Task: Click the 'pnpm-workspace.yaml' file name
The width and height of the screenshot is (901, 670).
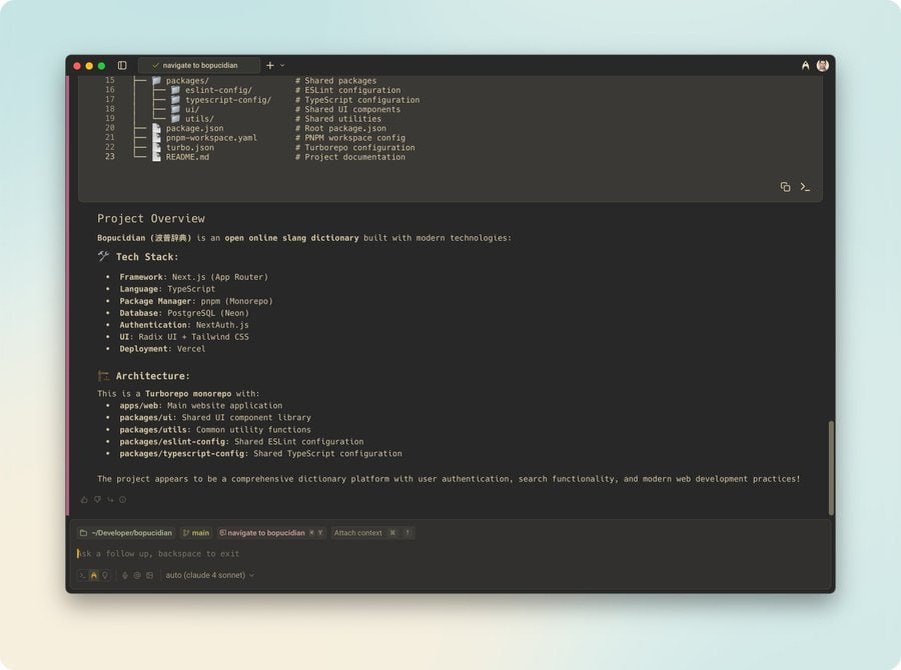Action: click(x=211, y=138)
